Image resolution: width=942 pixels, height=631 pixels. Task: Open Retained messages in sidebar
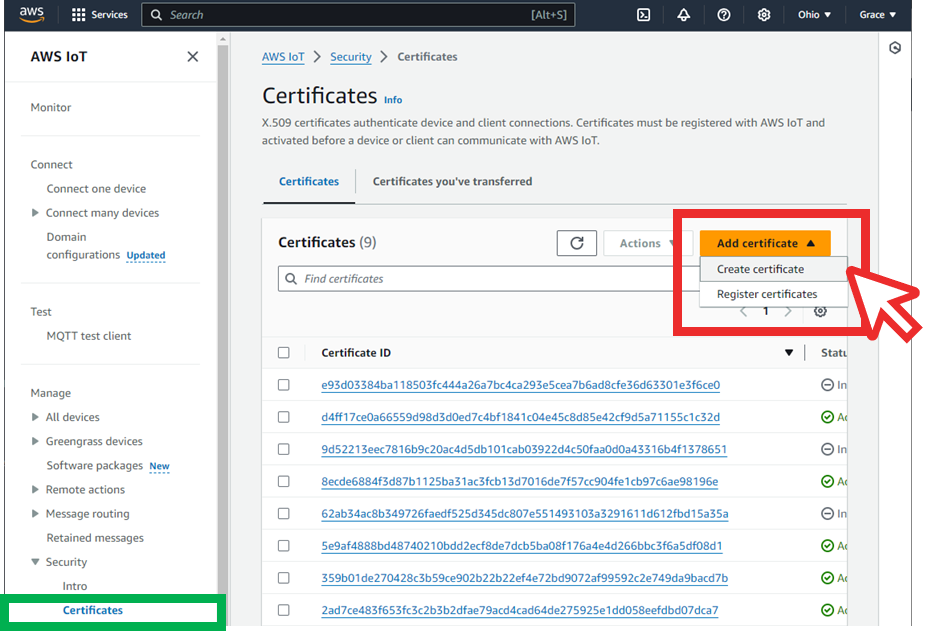click(95, 538)
